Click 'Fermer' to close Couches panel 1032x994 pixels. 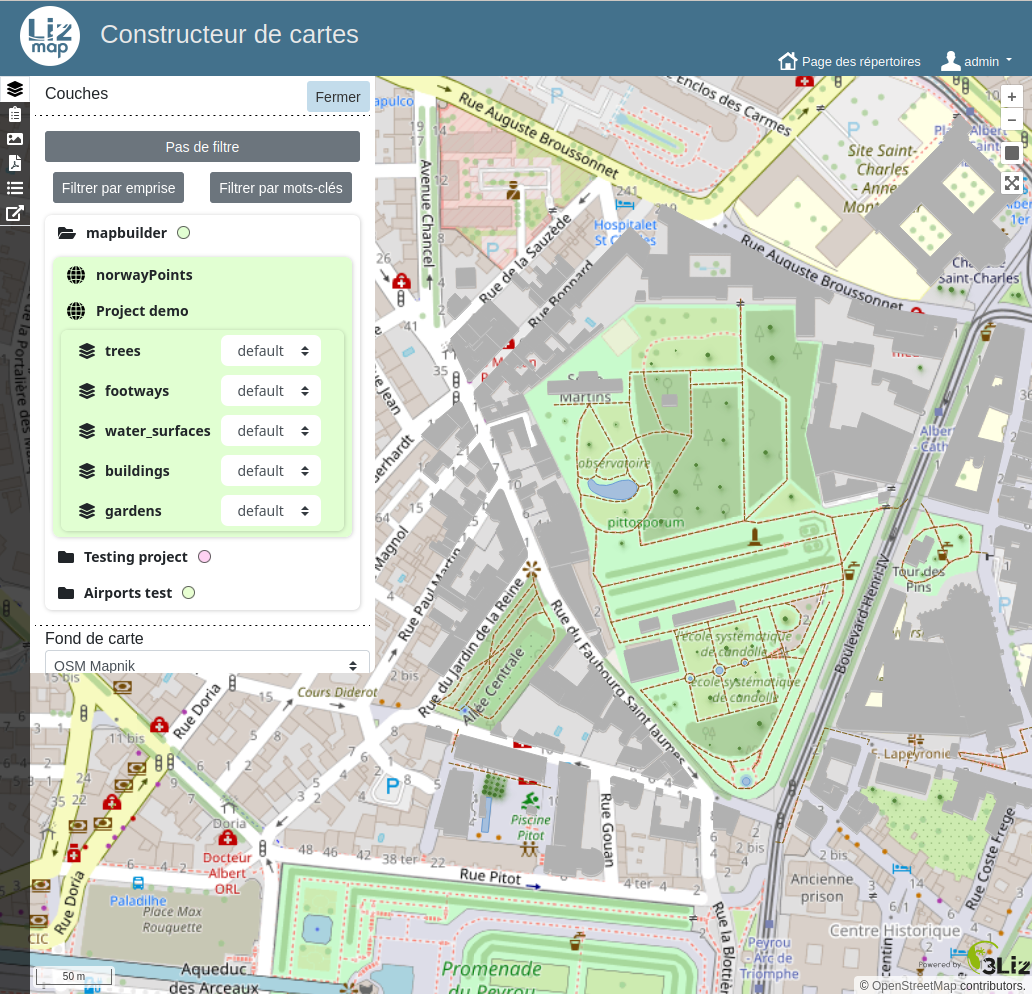click(x=338, y=97)
